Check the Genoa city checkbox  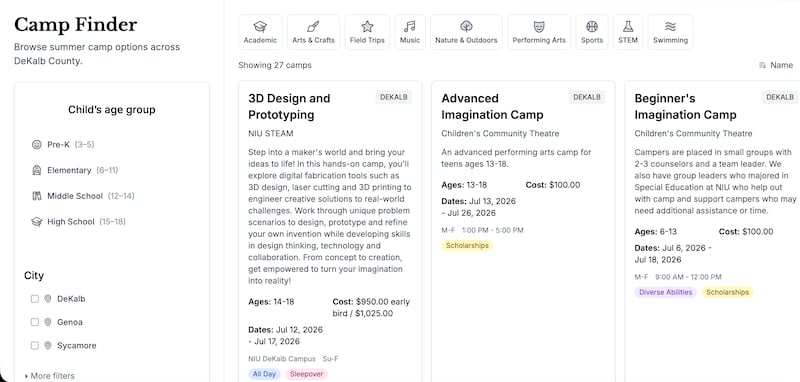35,322
